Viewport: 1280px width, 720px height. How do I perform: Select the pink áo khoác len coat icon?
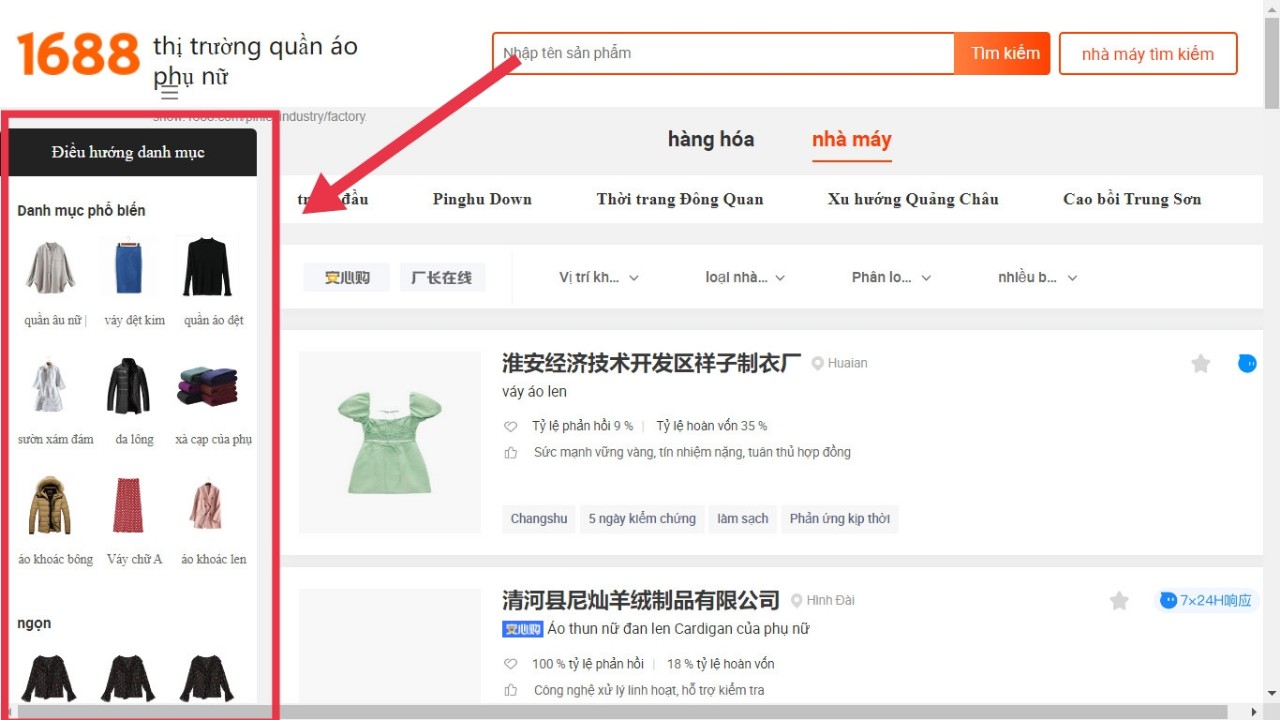tap(207, 505)
